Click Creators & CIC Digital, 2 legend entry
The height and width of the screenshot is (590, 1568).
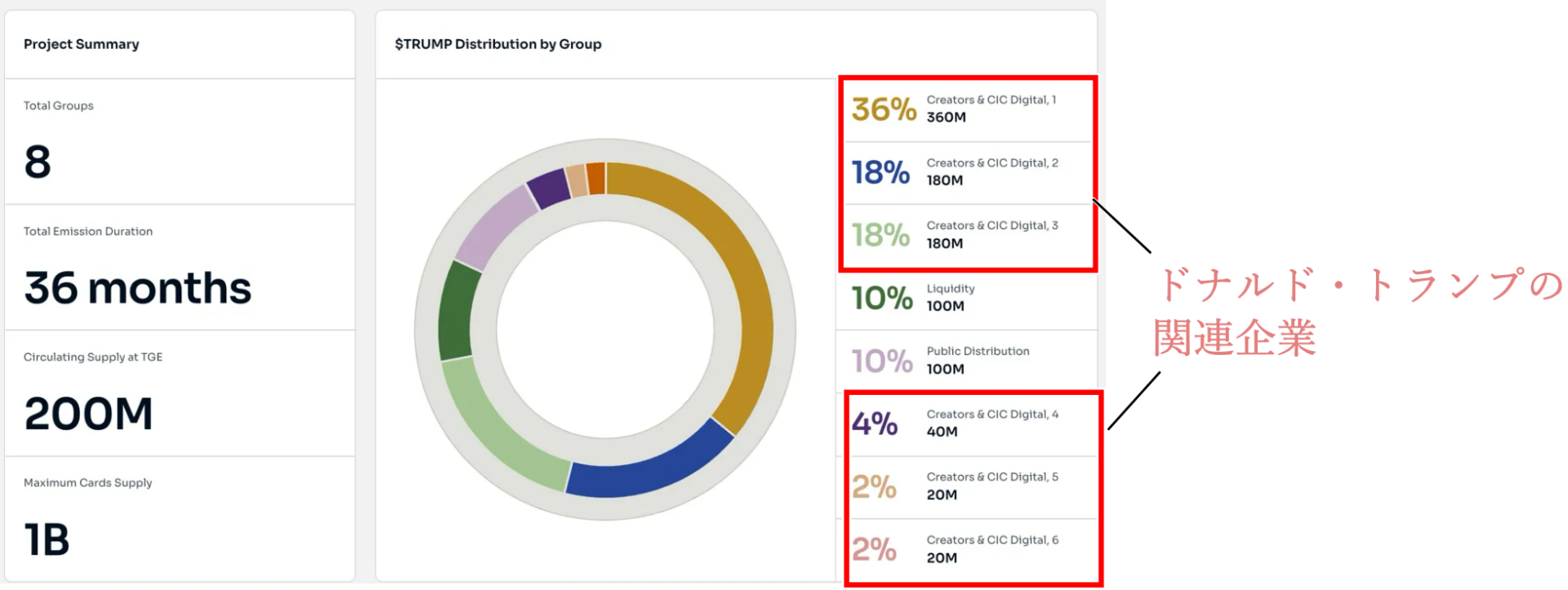[968, 172]
